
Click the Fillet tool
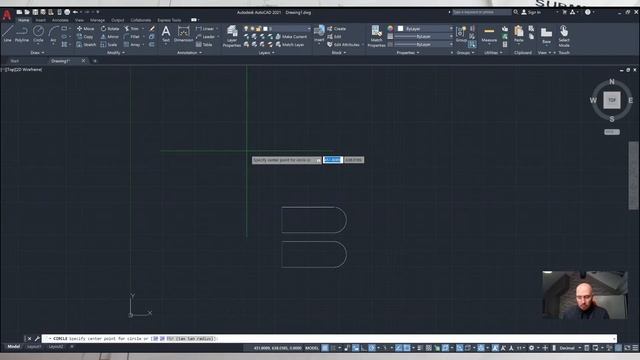131,36
